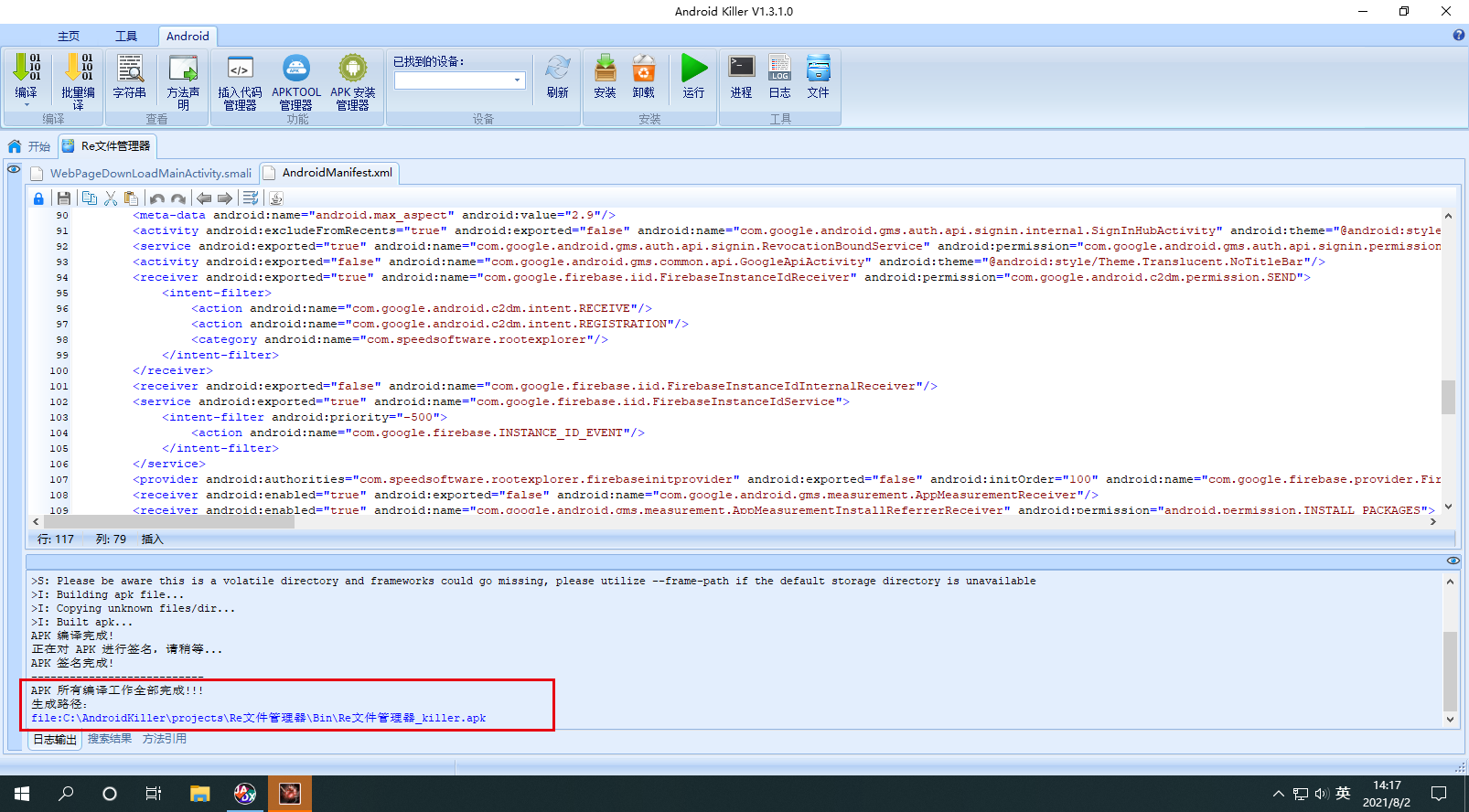Click the 编译 compile icon
The height and width of the screenshot is (812, 1469).
click(x=27, y=69)
